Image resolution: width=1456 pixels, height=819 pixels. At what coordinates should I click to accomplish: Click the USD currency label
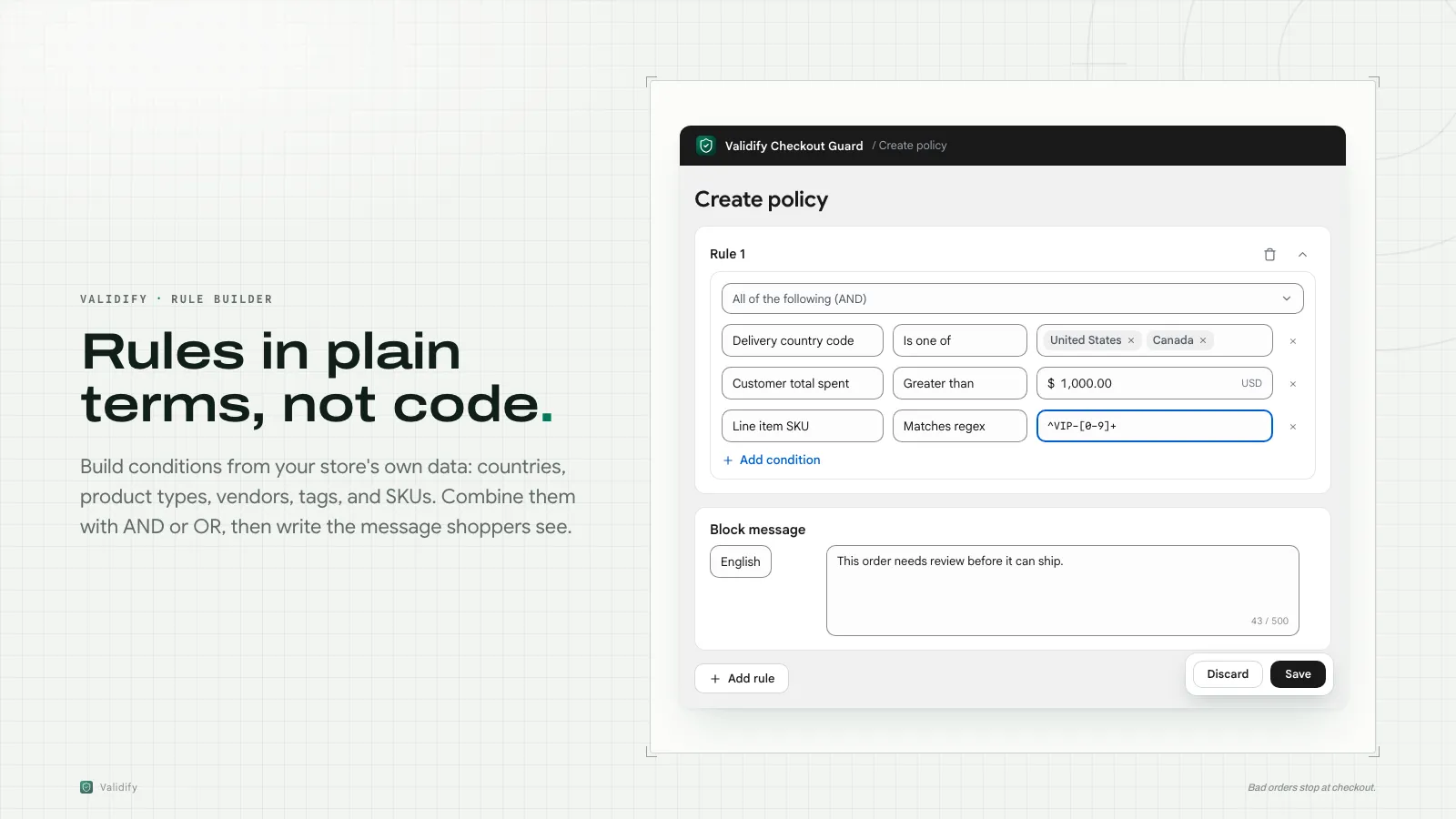[1251, 383]
